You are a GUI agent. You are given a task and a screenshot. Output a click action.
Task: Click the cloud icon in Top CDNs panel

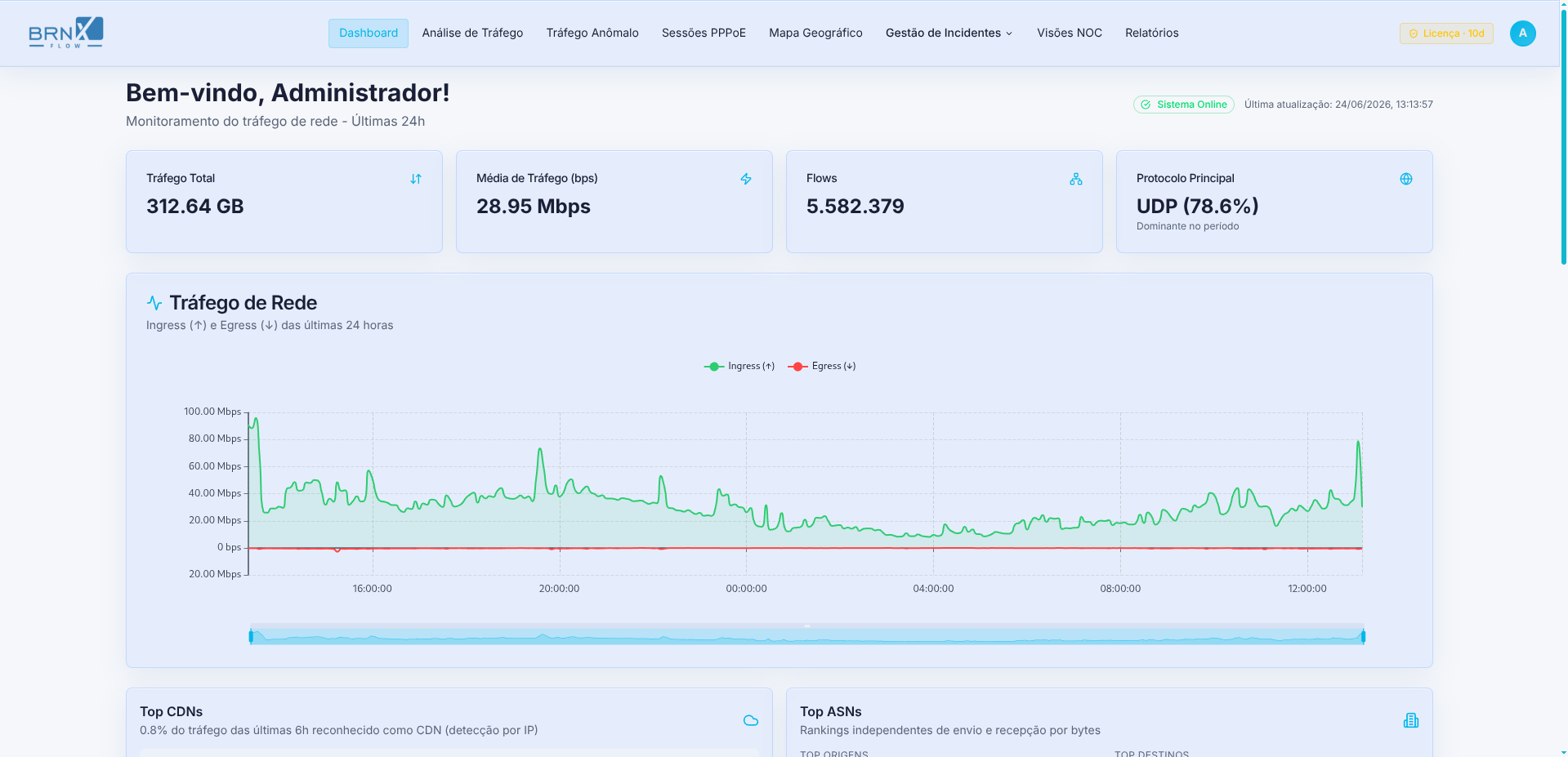pos(751,720)
